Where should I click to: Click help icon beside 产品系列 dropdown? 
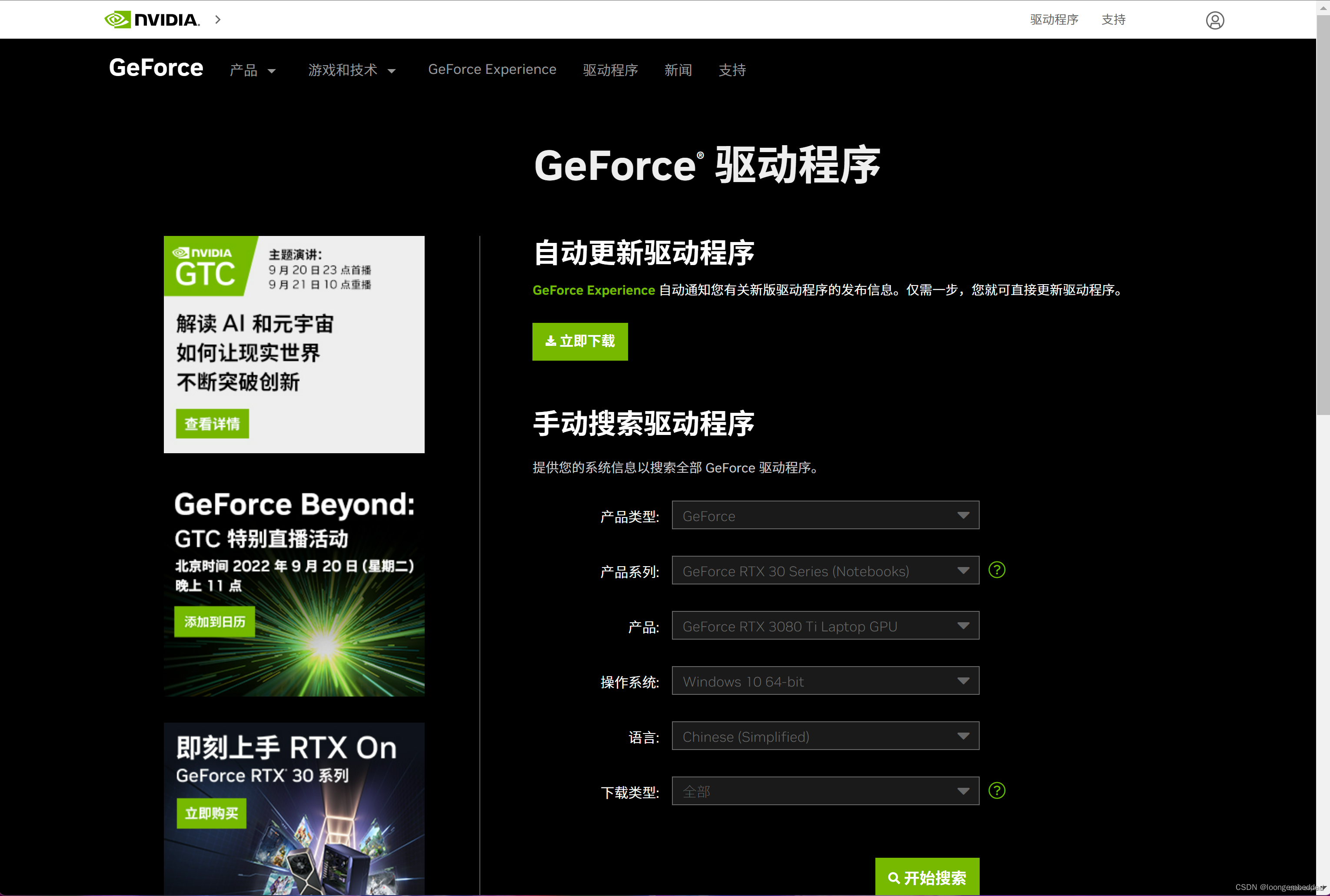coord(997,570)
